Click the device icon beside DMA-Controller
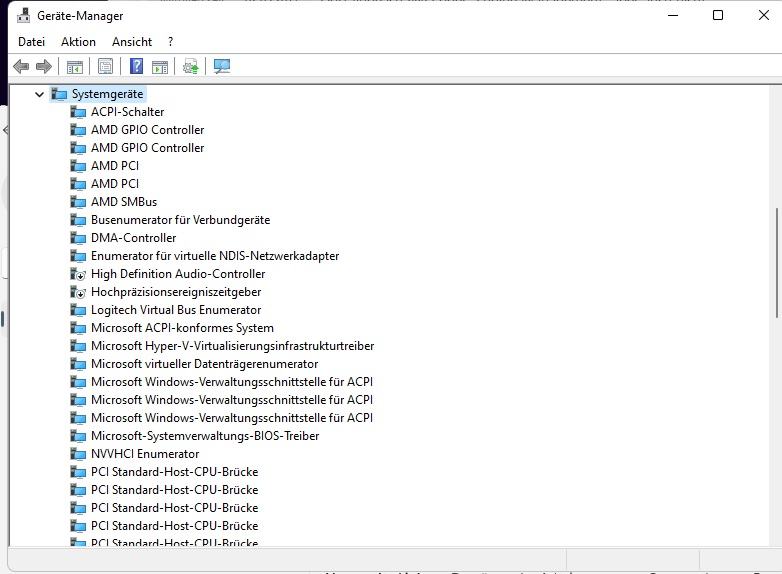 pos(78,238)
